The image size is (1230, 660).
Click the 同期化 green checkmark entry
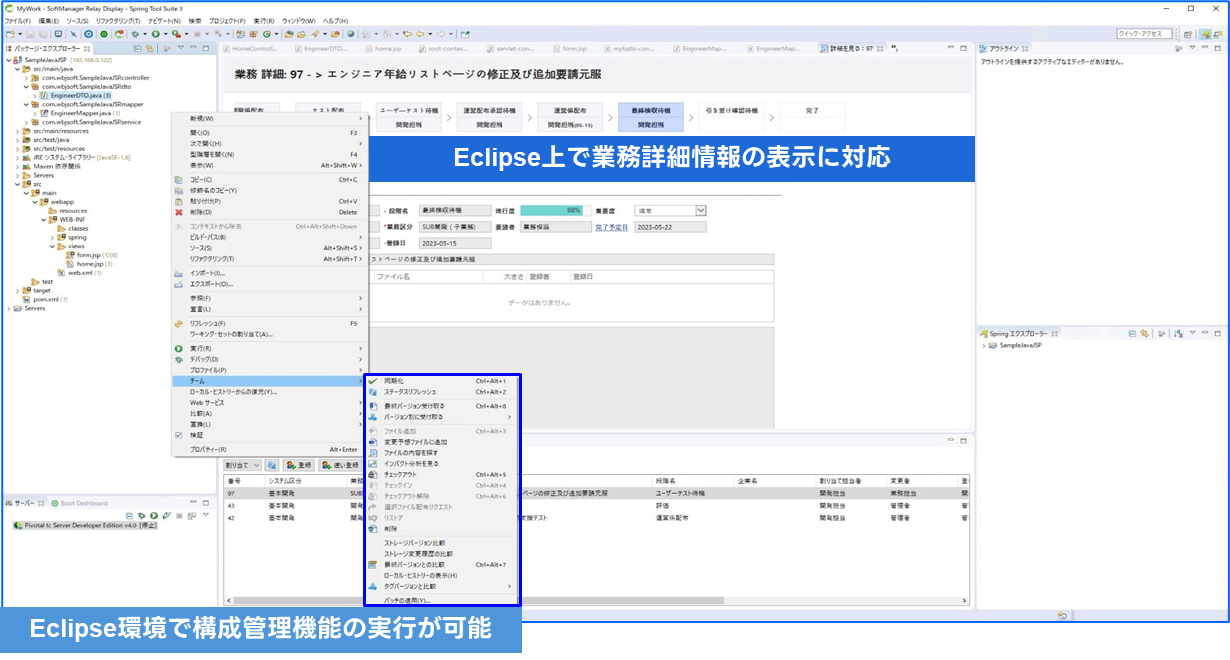[x=373, y=381]
